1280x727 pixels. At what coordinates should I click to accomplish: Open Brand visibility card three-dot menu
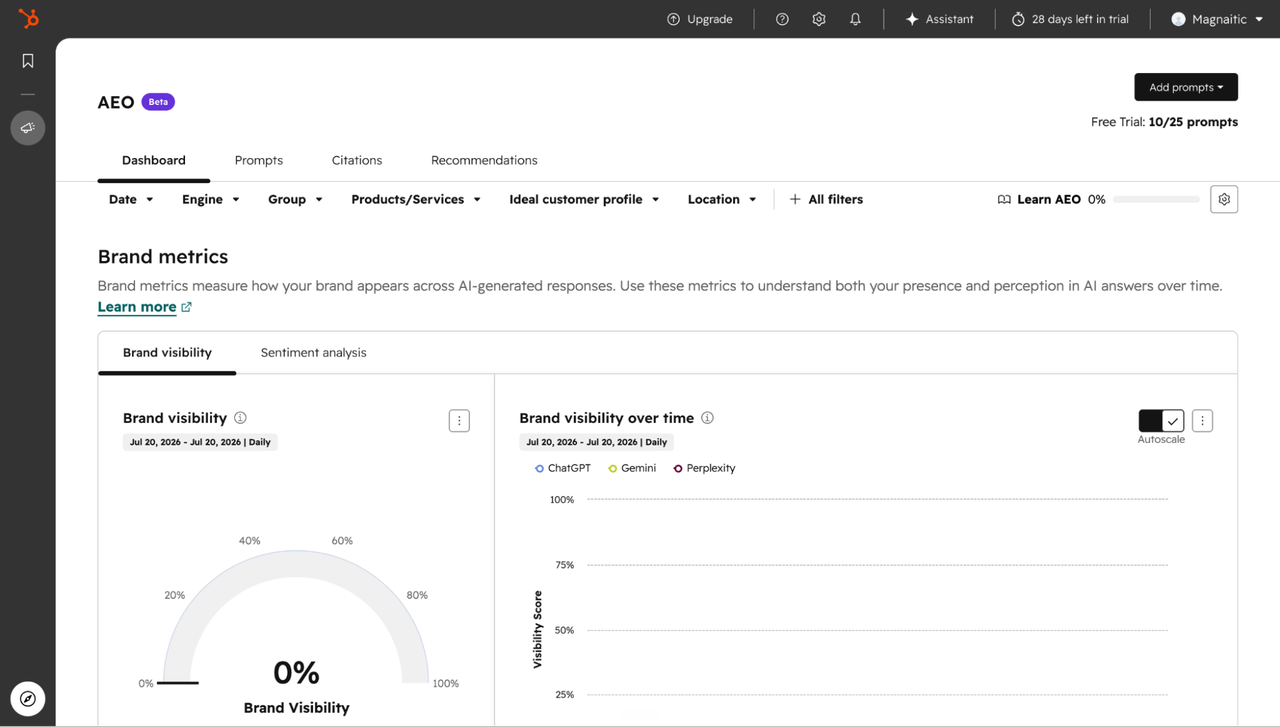point(459,421)
